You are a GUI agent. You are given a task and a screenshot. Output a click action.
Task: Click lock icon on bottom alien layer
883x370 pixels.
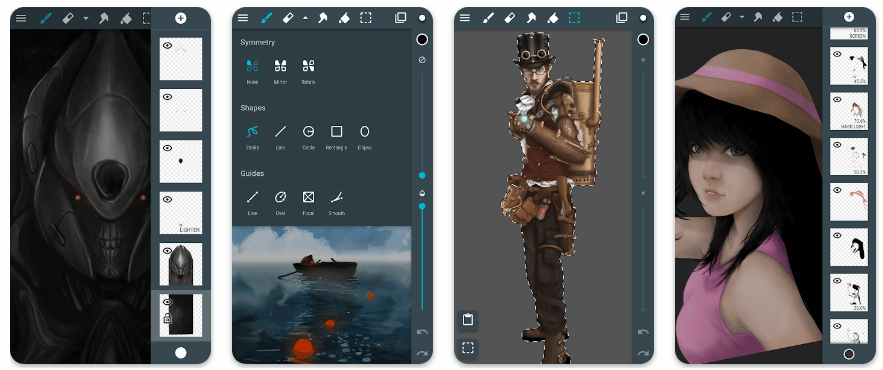click(x=167, y=319)
